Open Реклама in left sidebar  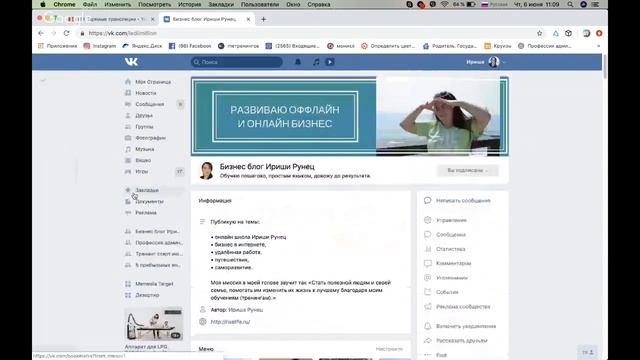point(146,213)
